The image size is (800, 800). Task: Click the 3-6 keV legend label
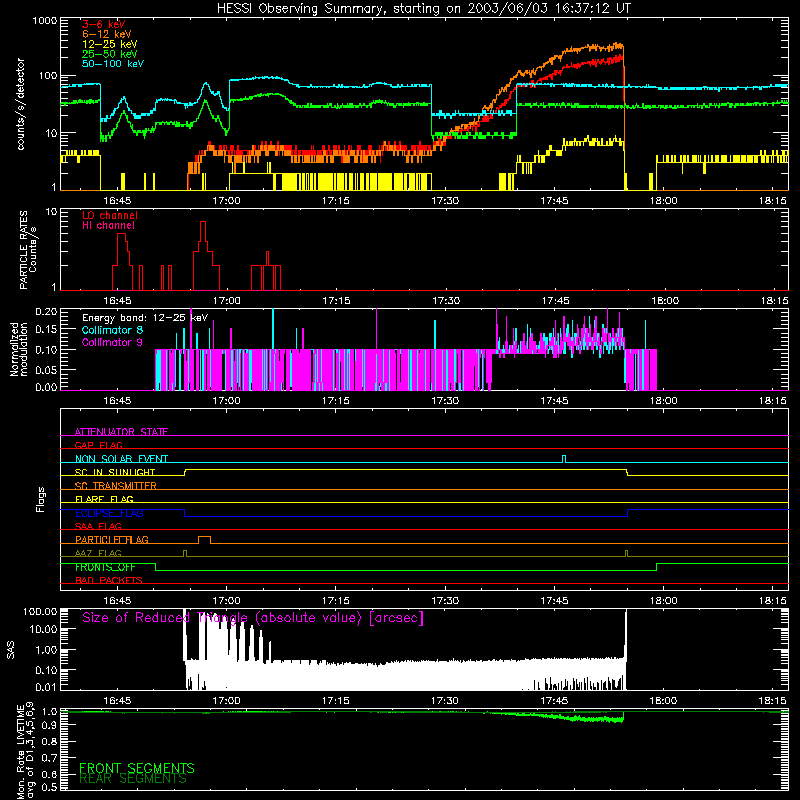104,24
